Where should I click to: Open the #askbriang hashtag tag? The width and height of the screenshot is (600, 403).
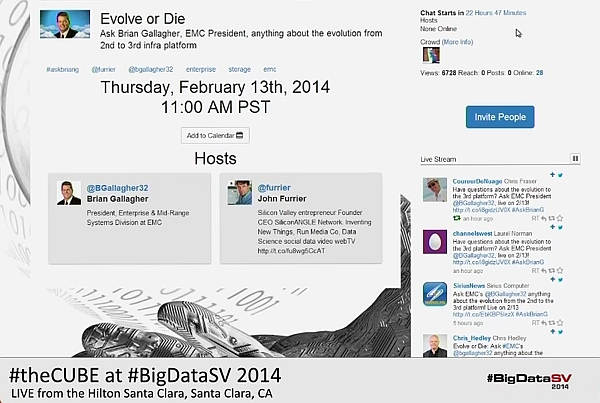point(62,70)
